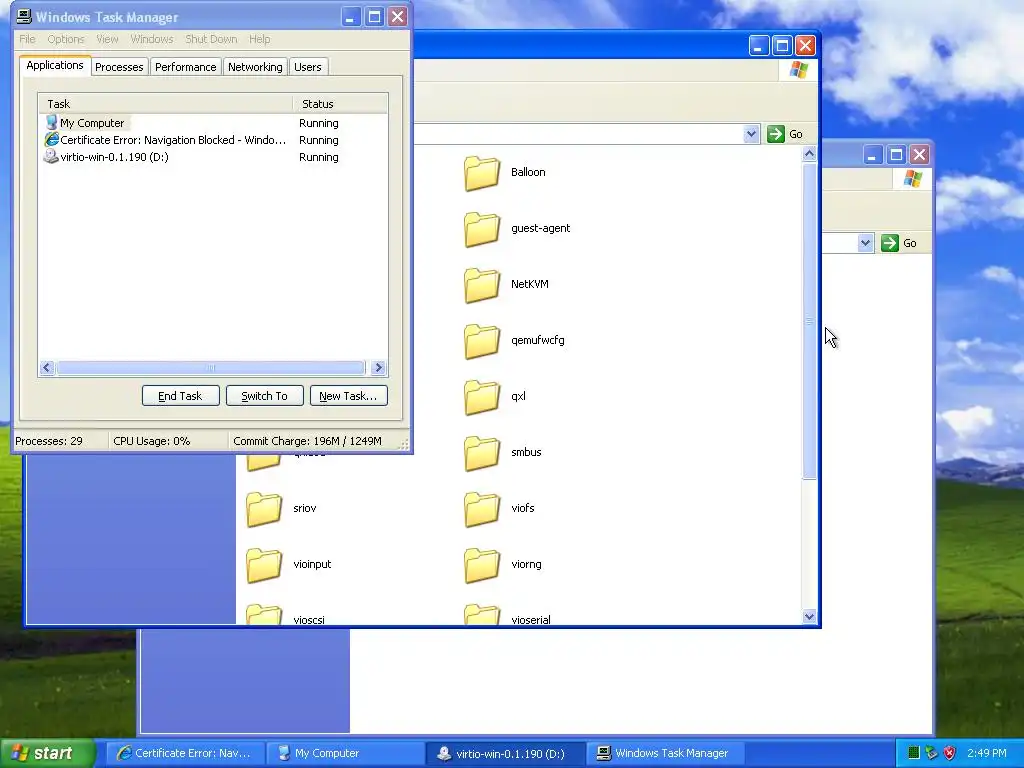Select Internet Explorer icon in task list

point(51,140)
